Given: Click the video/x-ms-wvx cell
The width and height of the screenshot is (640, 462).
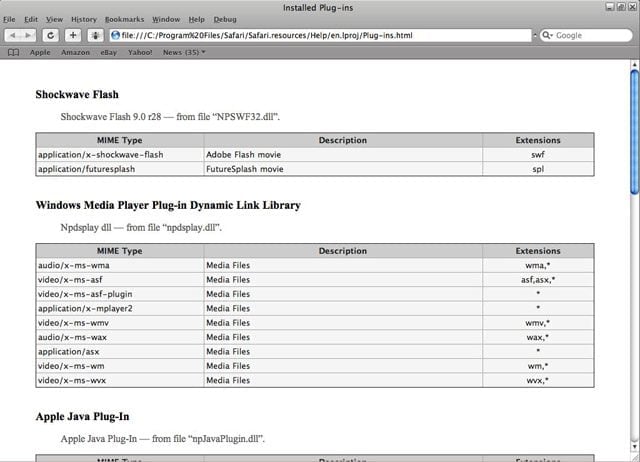Looking at the screenshot, I should tap(120, 380).
